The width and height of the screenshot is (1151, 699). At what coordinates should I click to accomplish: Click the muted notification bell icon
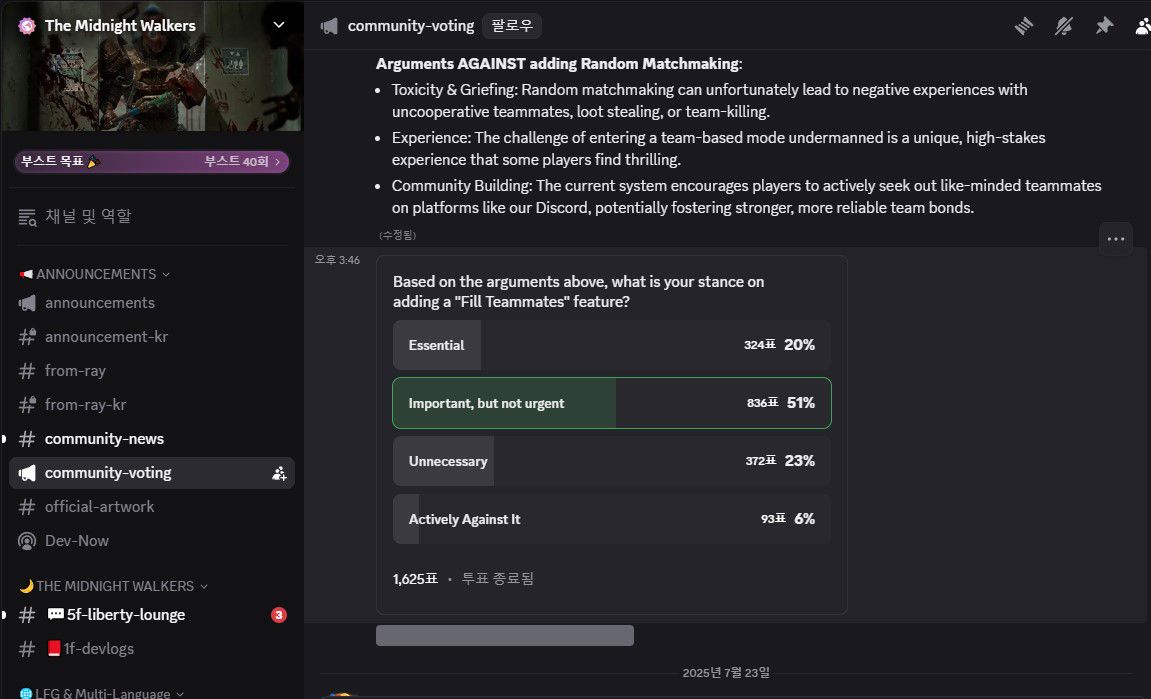1064,26
